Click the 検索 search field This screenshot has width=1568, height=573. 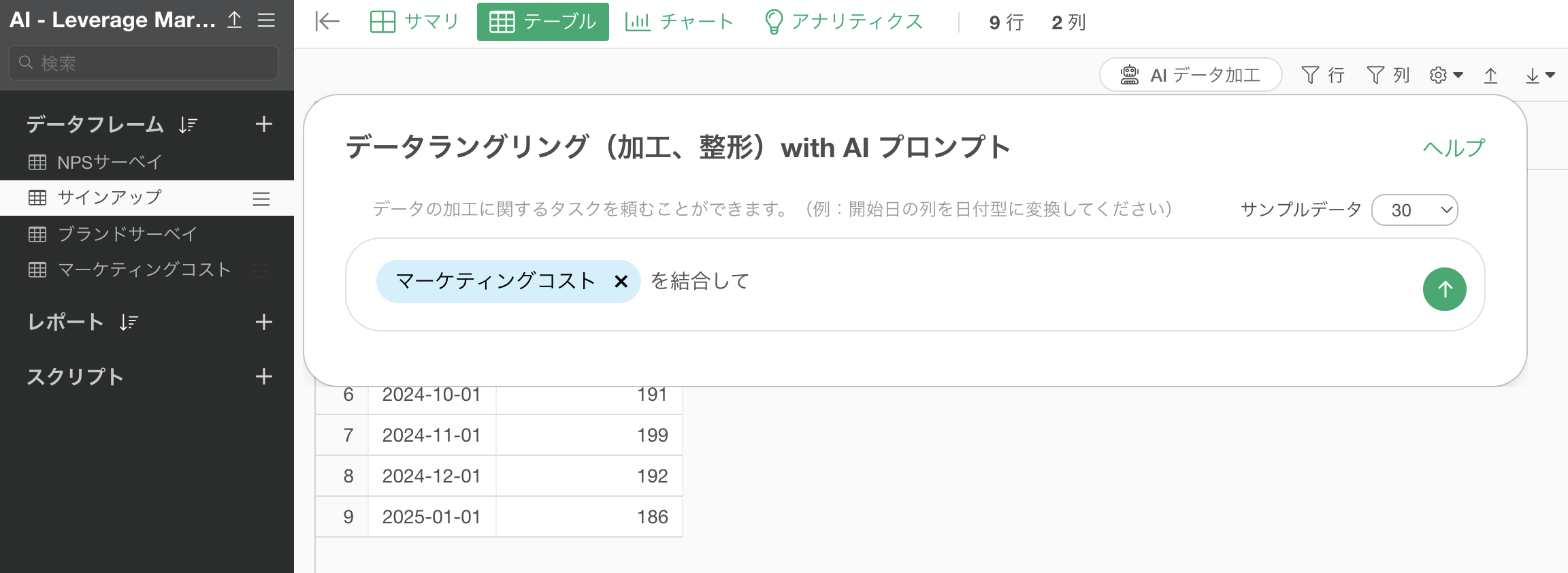144,63
